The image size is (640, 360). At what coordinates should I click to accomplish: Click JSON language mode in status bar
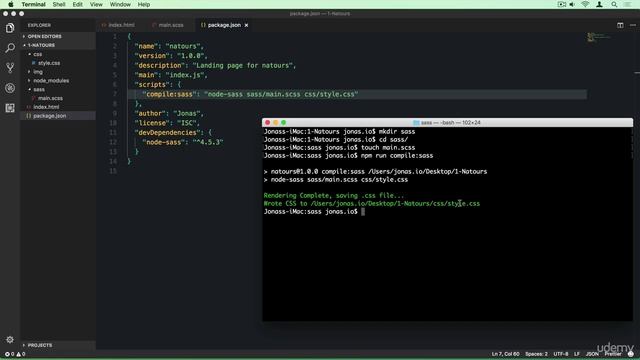pyautogui.click(x=592, y=354)
